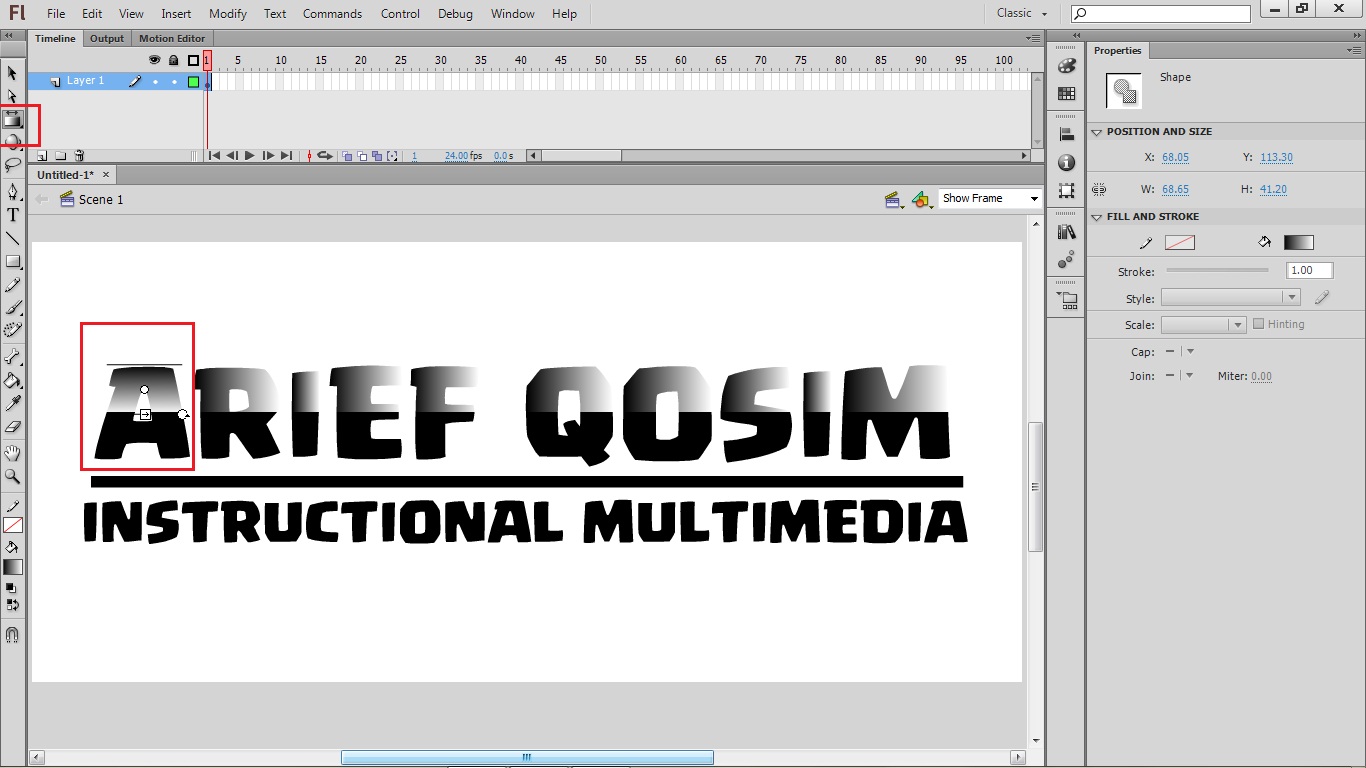Screen dimensions: 1366x768
Task: Open the gradient fill swatch in Properties
Action: coord(1298,242)
